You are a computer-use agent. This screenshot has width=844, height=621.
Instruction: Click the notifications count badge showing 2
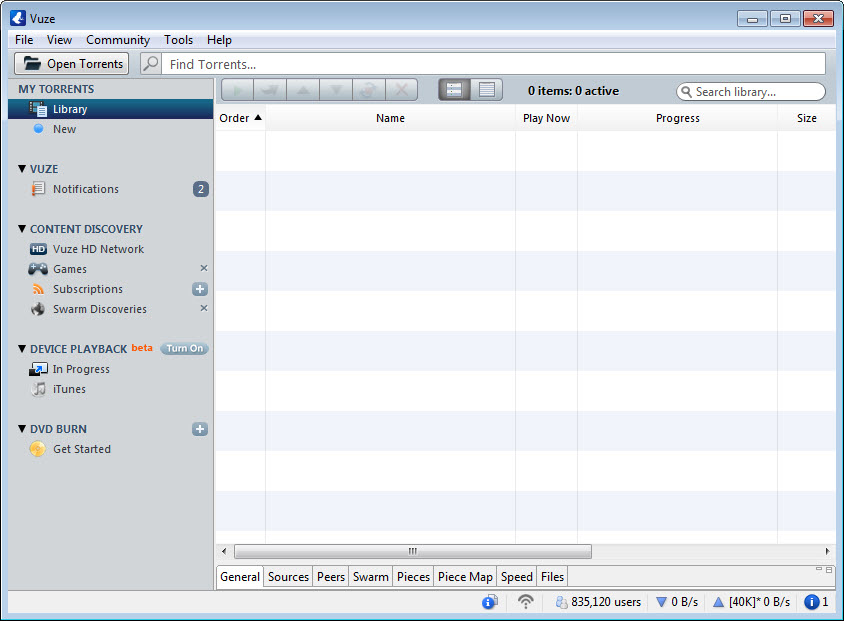tap(201, 189)
